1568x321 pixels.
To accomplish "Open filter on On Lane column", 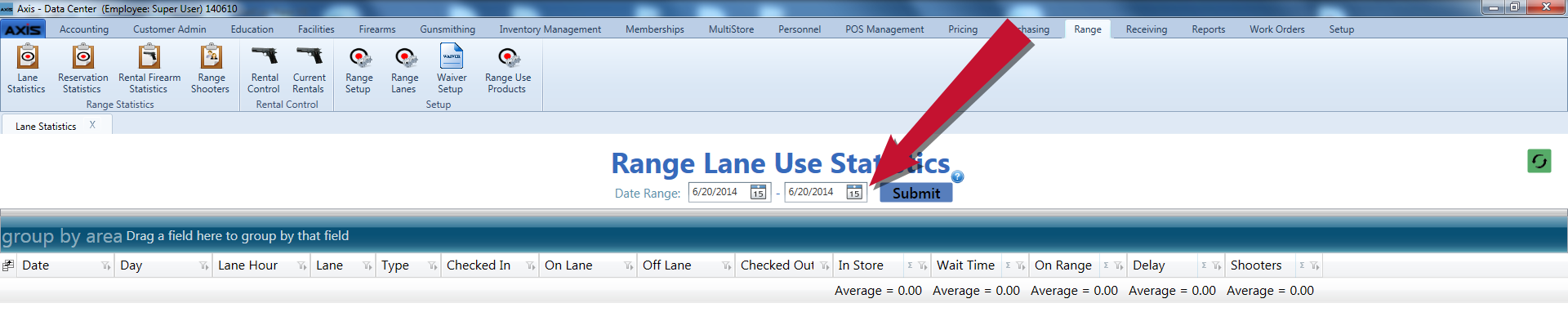I will pyautogui.click(x=629, y=266).
